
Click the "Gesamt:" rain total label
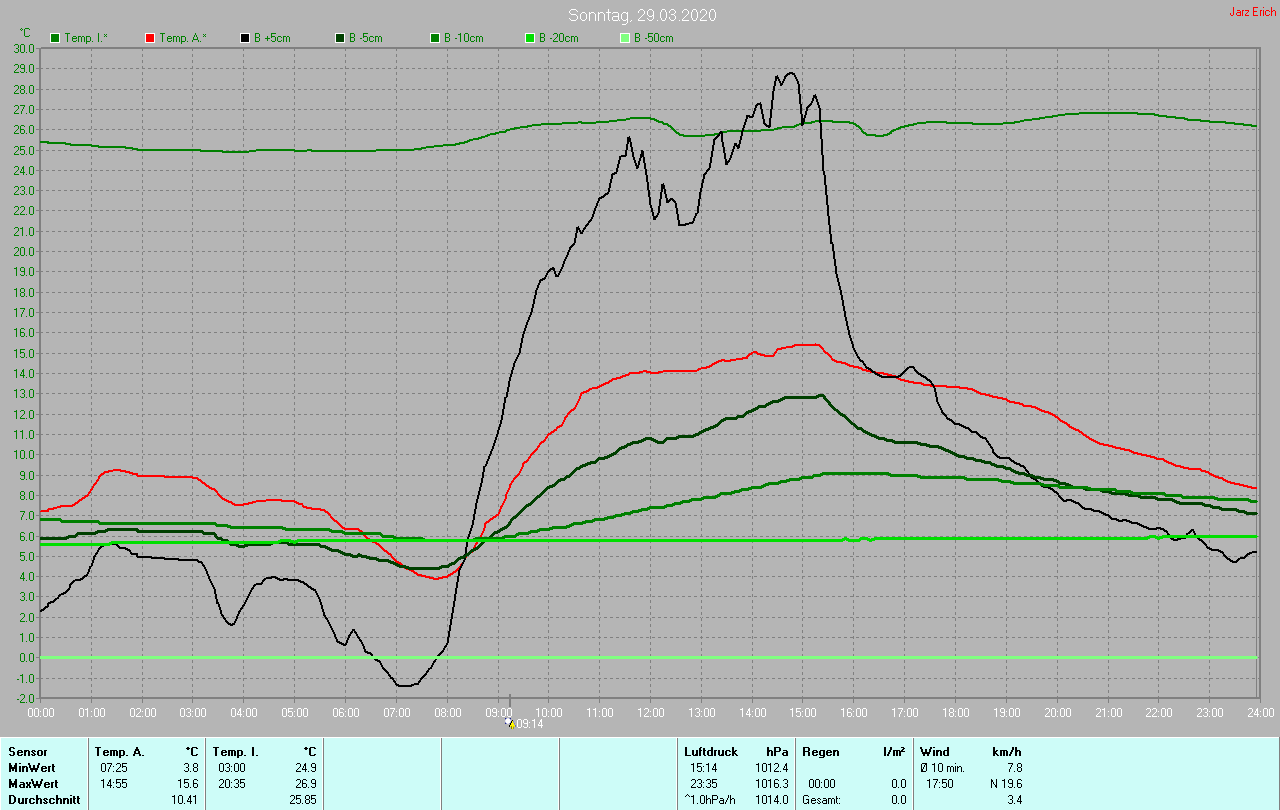821,800
